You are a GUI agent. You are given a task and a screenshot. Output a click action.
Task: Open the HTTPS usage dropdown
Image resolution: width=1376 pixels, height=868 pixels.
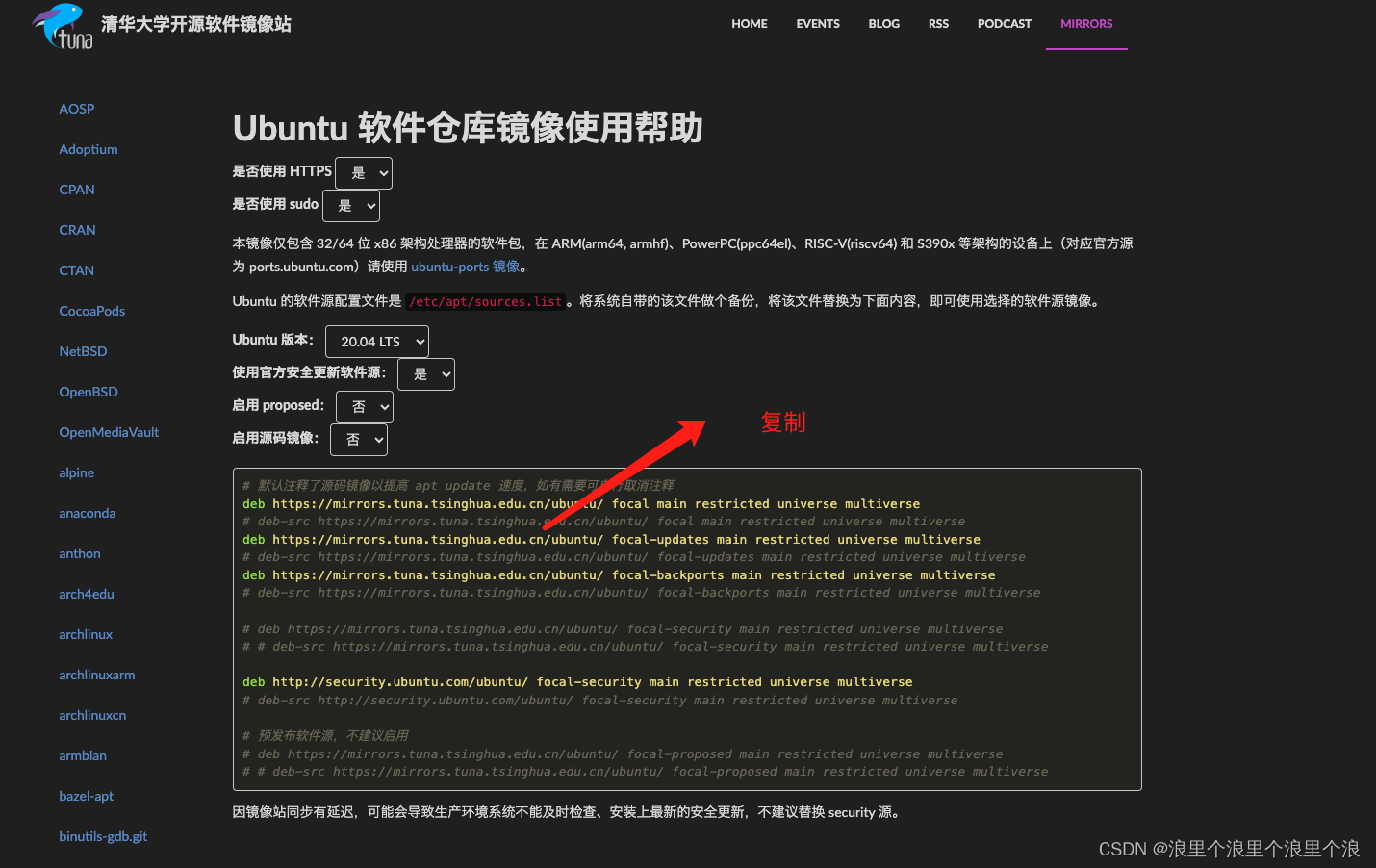click(364, 173)
